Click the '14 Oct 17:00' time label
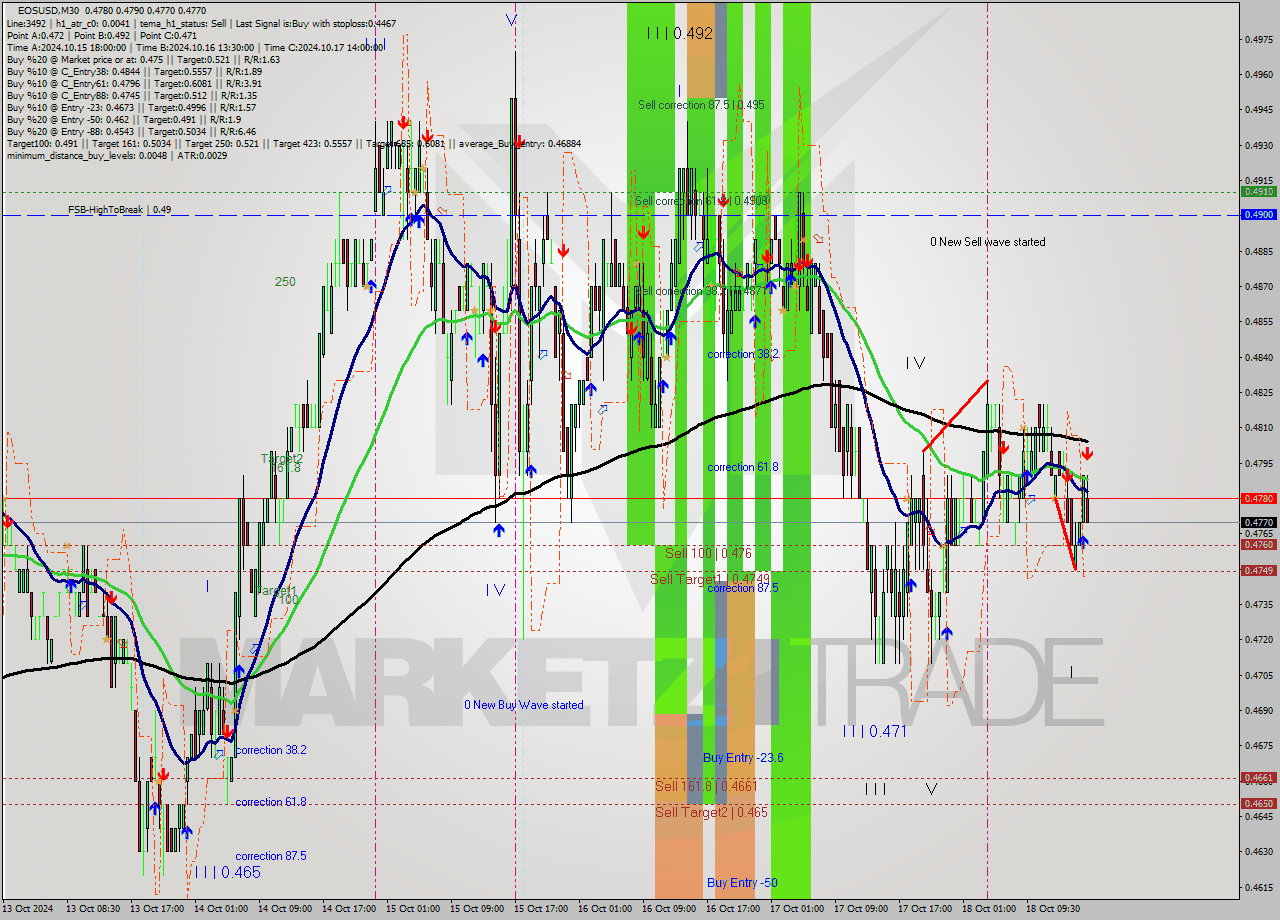The image size is (1280, 920). (x=349, y=909)
